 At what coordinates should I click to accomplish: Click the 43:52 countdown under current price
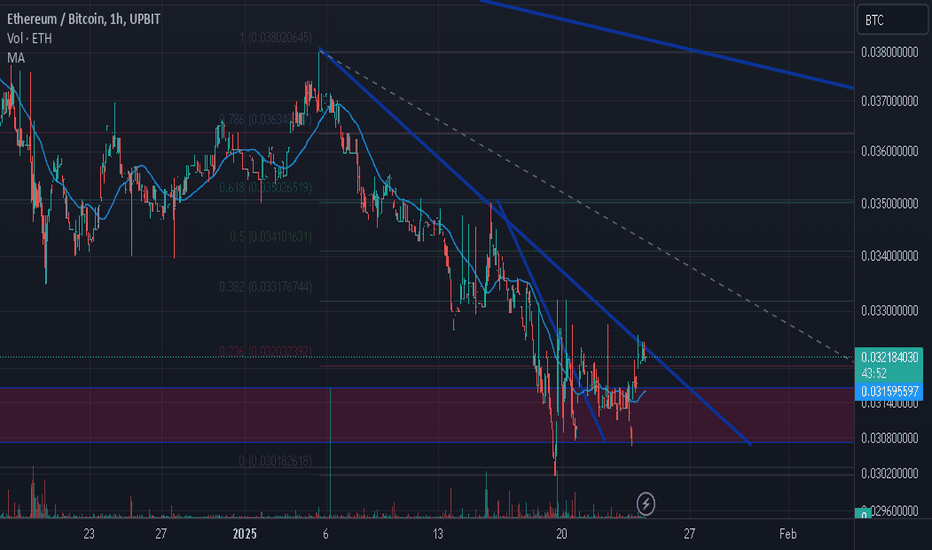click(874, 373)
